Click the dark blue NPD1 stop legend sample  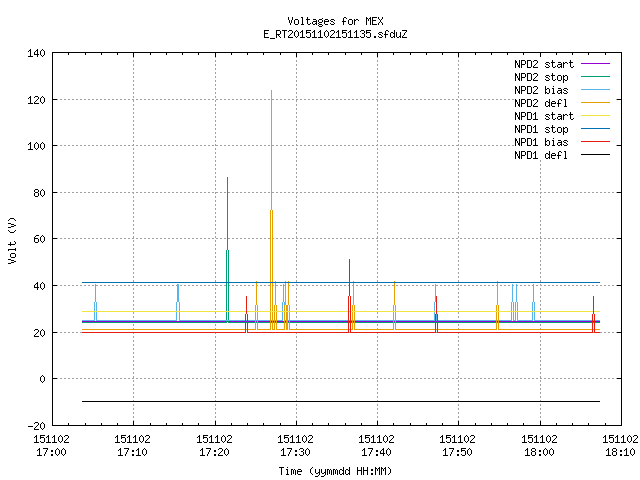[595, 129]
